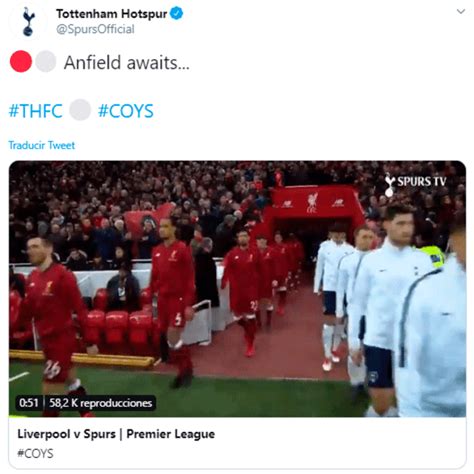Click Traducir Tweet to translate
The height and width of the screenshot is (474, 474).
[x=42, y=145]
